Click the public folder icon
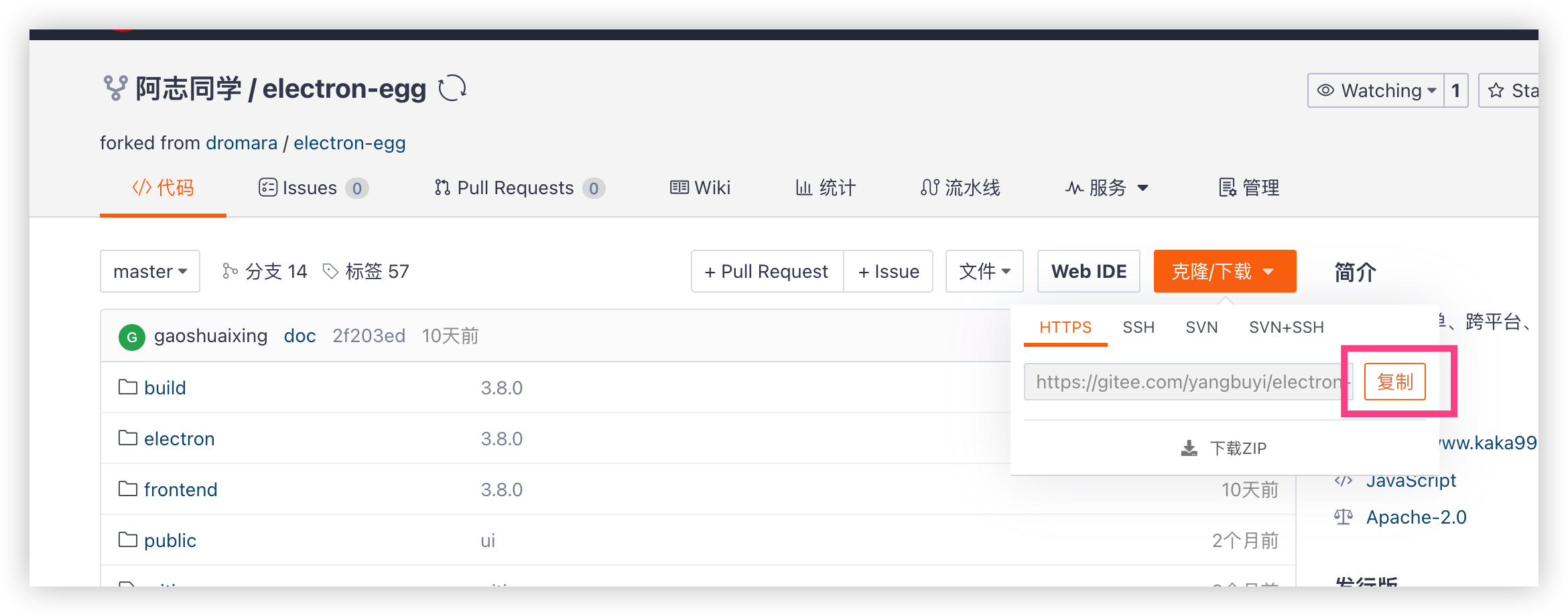 127,540
